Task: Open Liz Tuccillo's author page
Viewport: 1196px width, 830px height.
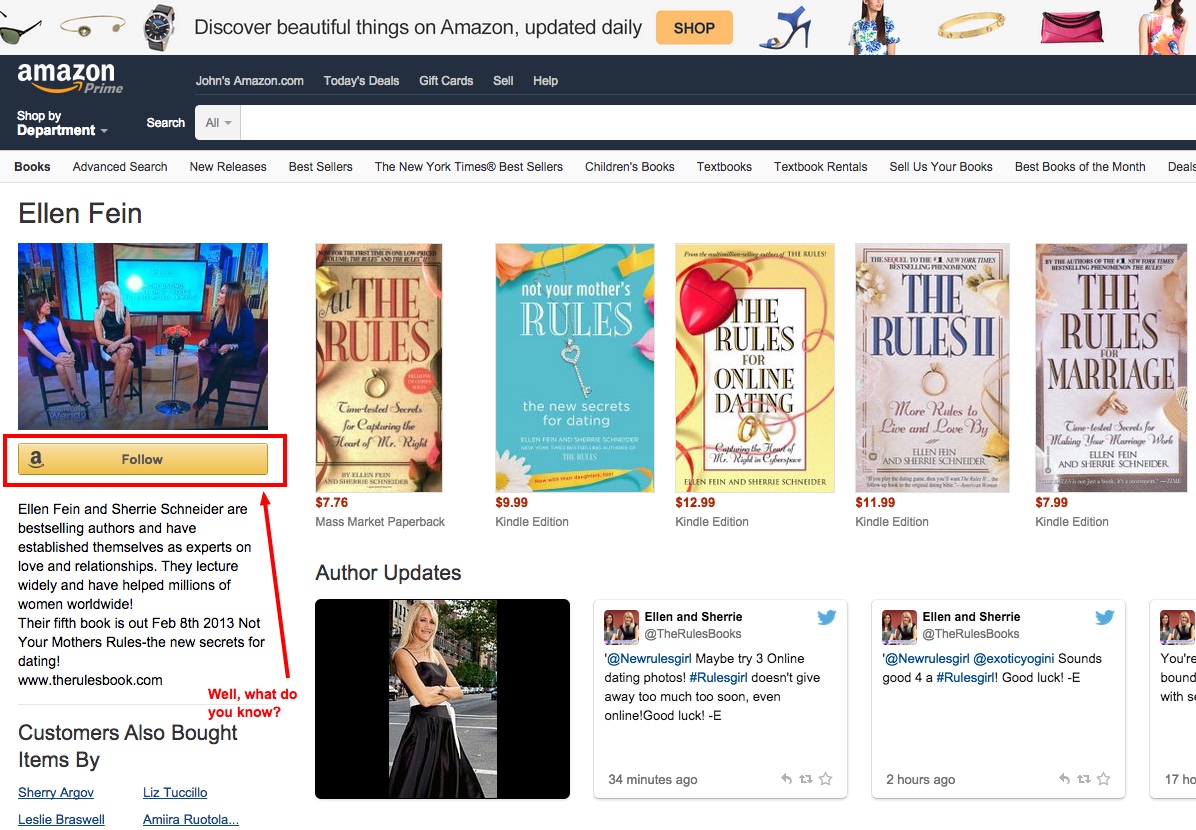Action: pos(175,793)
